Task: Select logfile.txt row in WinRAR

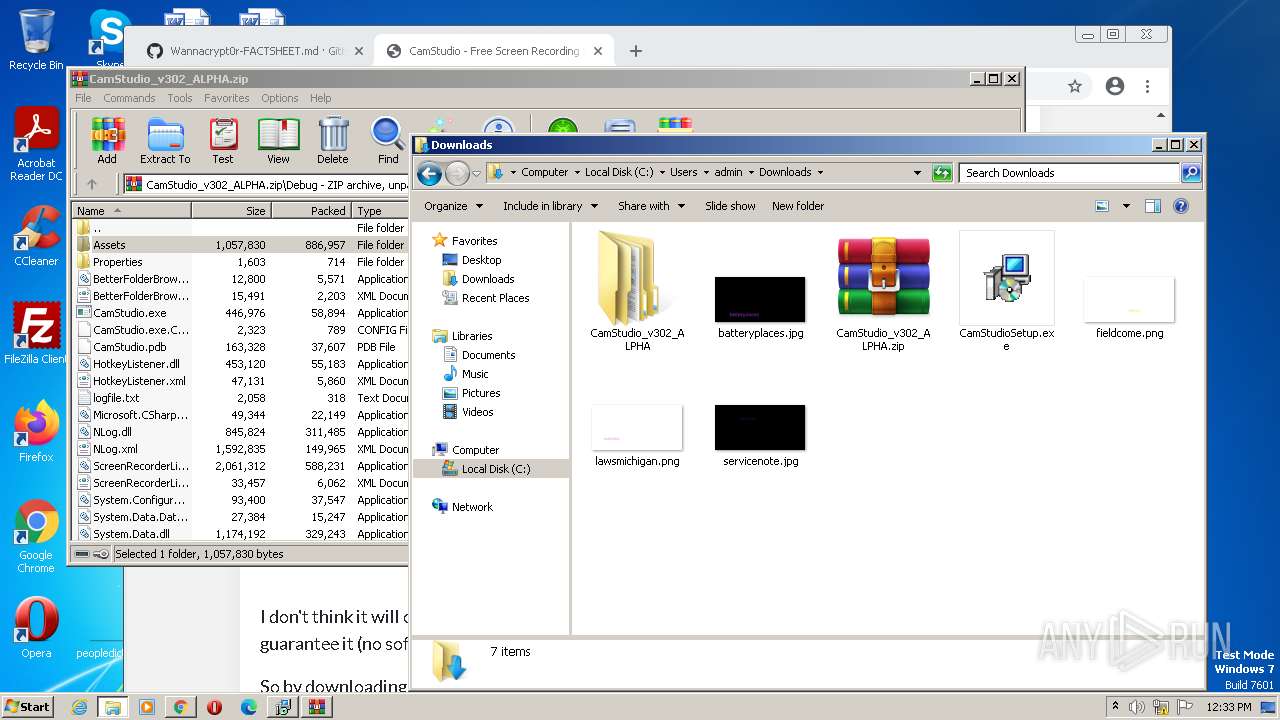Action: tap(241, 398)
